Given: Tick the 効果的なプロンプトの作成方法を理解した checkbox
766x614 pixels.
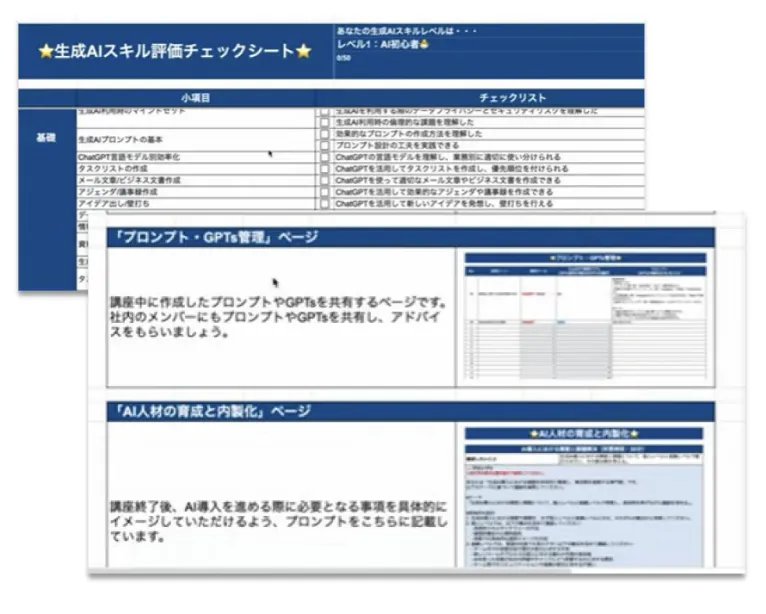Looking at the screenshot, I should 324,134.
